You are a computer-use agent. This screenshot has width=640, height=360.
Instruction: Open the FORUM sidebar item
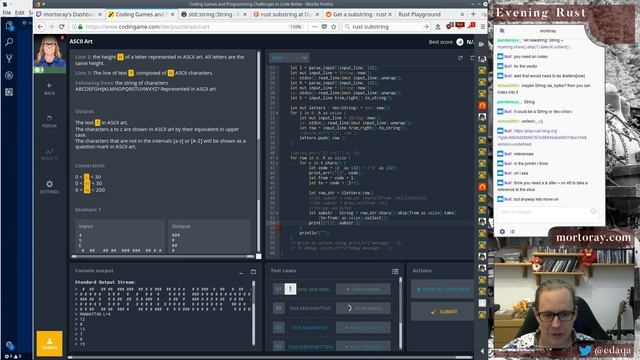coord(49,122)
